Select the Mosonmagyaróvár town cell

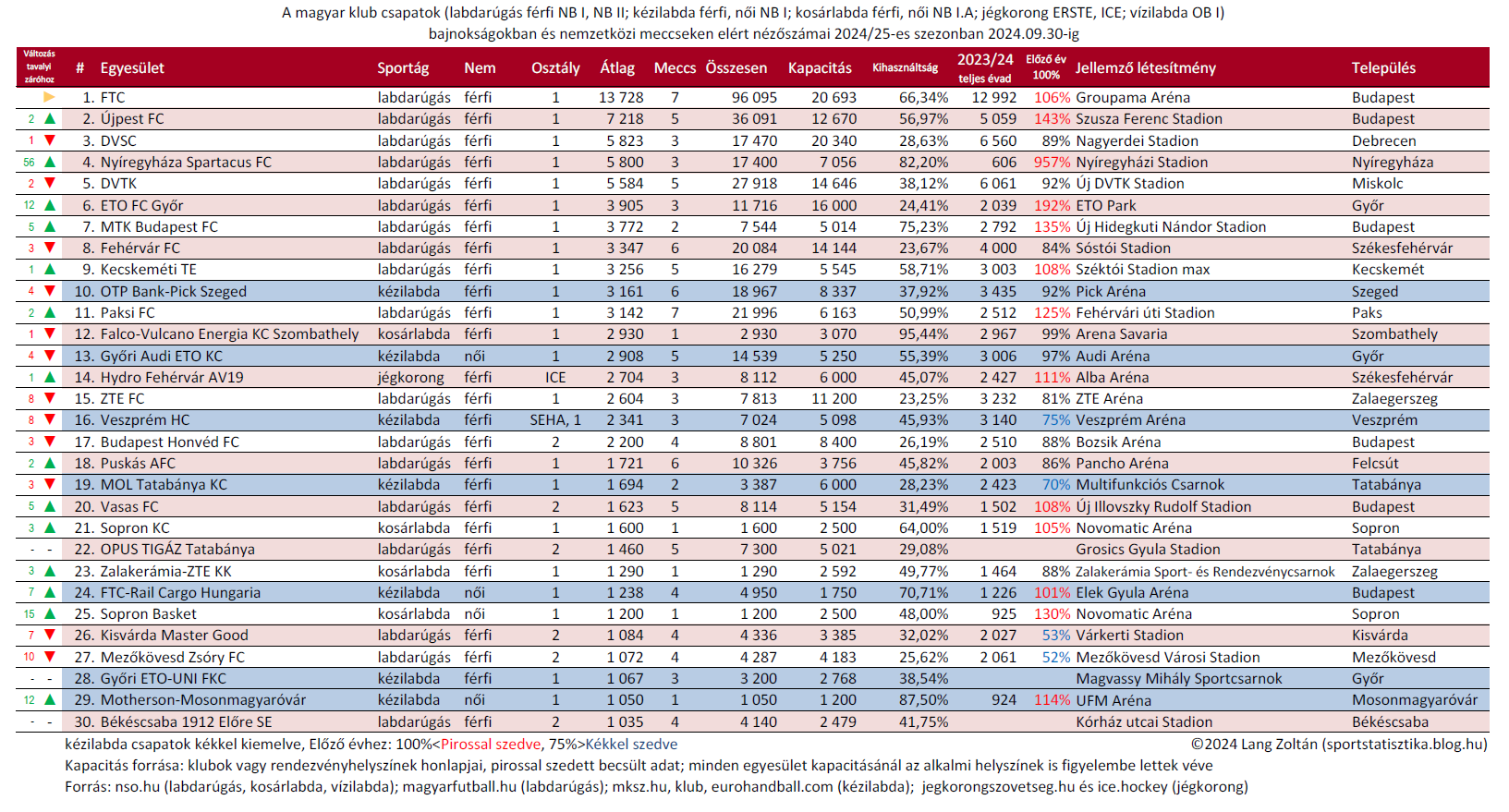(x=1415, y=699)
